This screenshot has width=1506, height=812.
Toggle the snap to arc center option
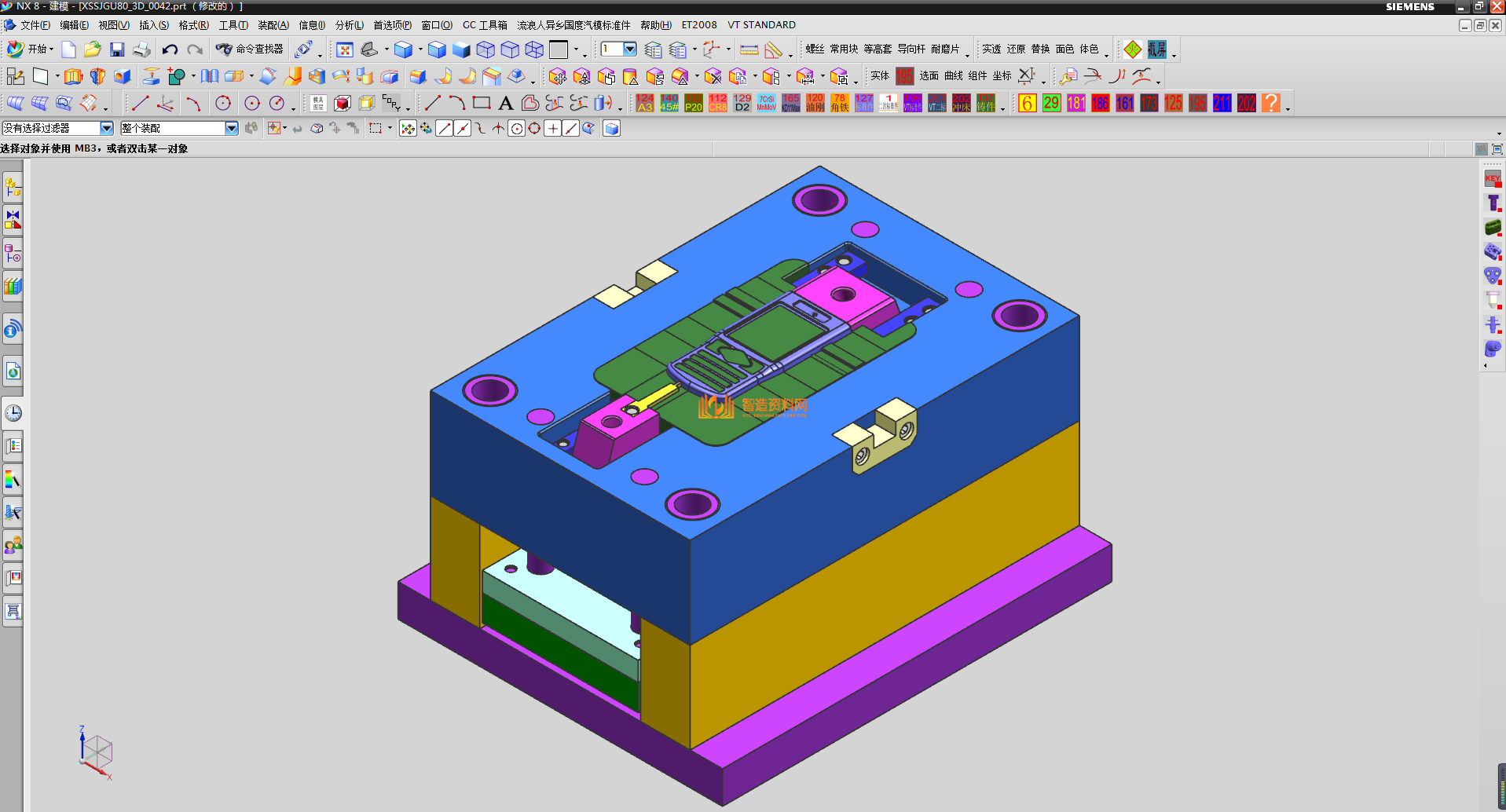(516, 129)
